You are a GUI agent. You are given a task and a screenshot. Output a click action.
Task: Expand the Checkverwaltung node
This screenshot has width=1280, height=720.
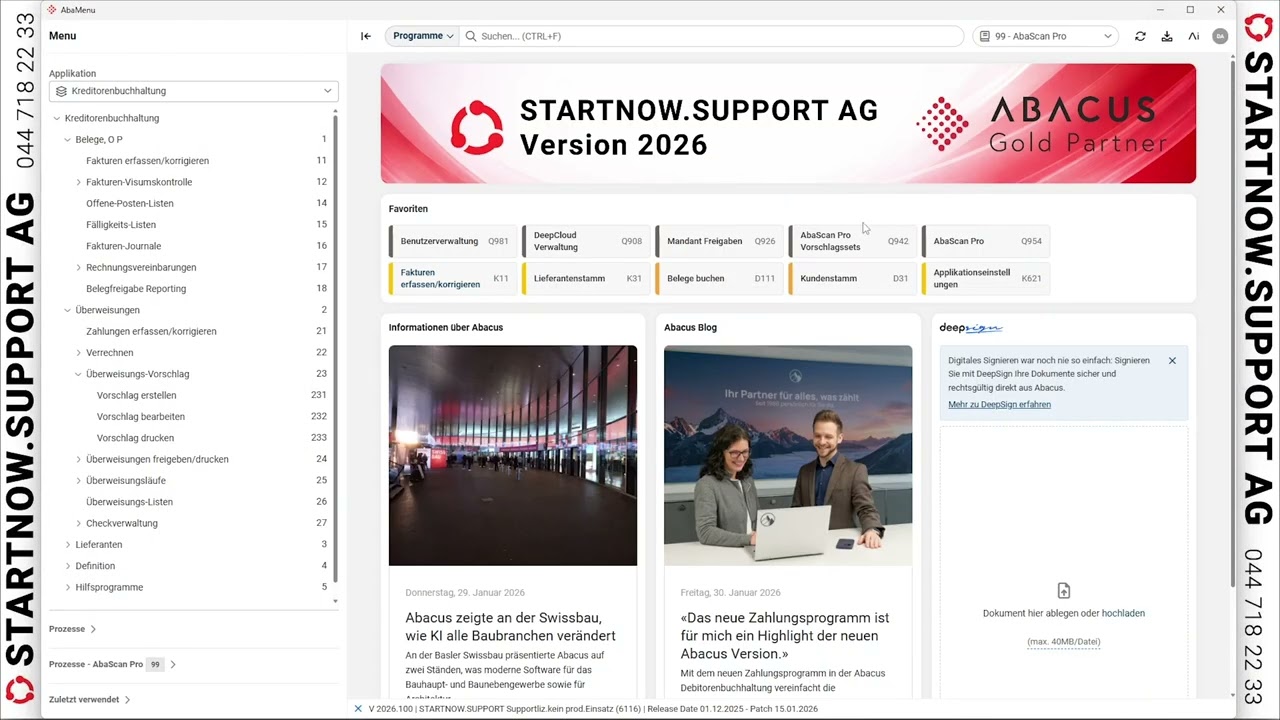(x=79, y=524)
